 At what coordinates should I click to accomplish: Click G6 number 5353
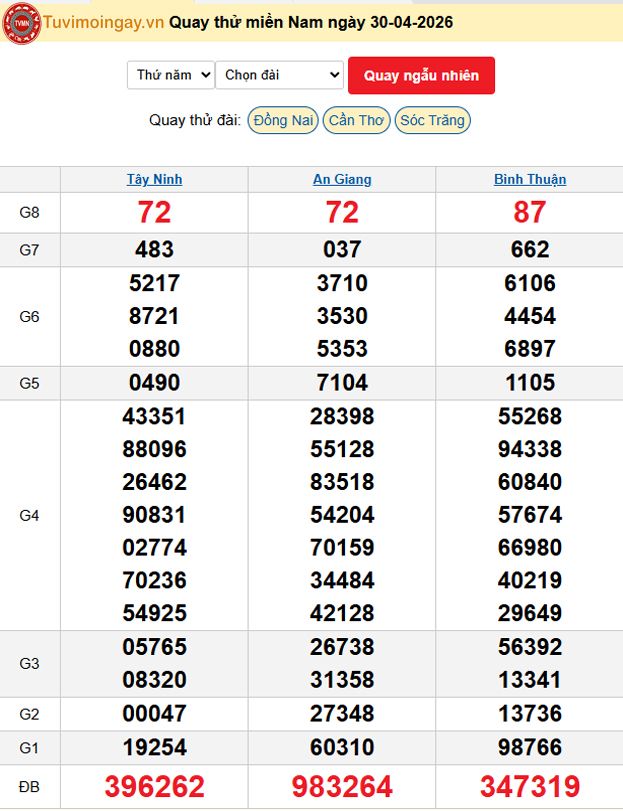[x=342, y=349]
